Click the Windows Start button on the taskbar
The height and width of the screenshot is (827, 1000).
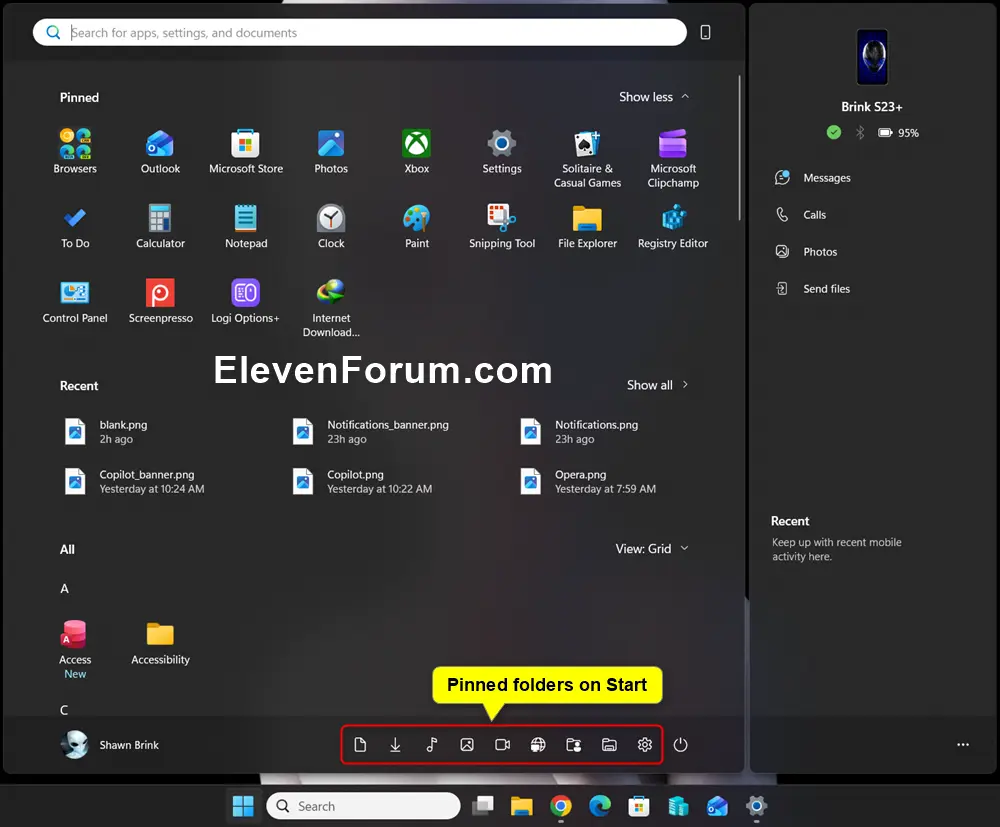click(243, 806)
